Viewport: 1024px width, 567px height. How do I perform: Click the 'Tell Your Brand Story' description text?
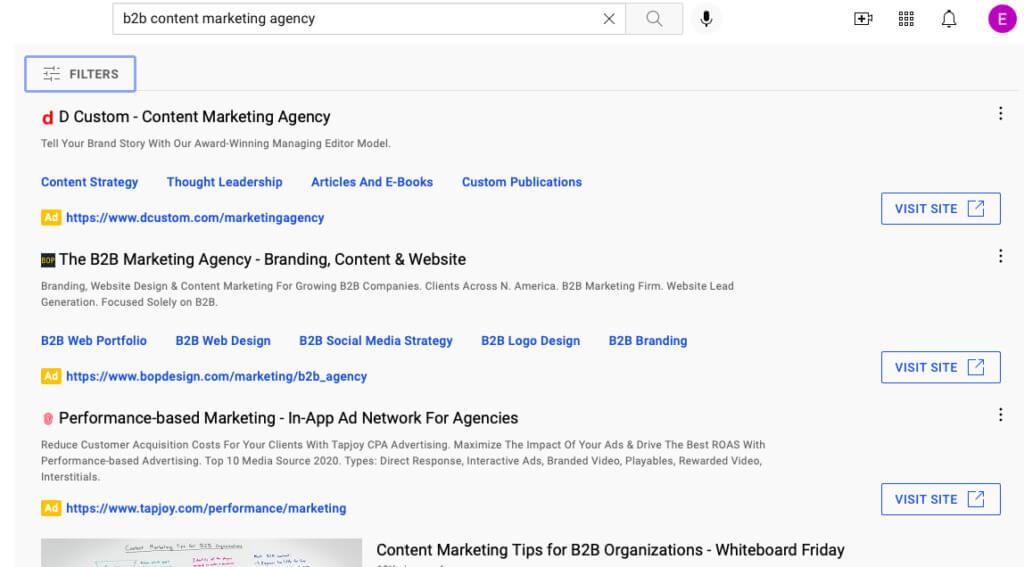pos(216,144)
